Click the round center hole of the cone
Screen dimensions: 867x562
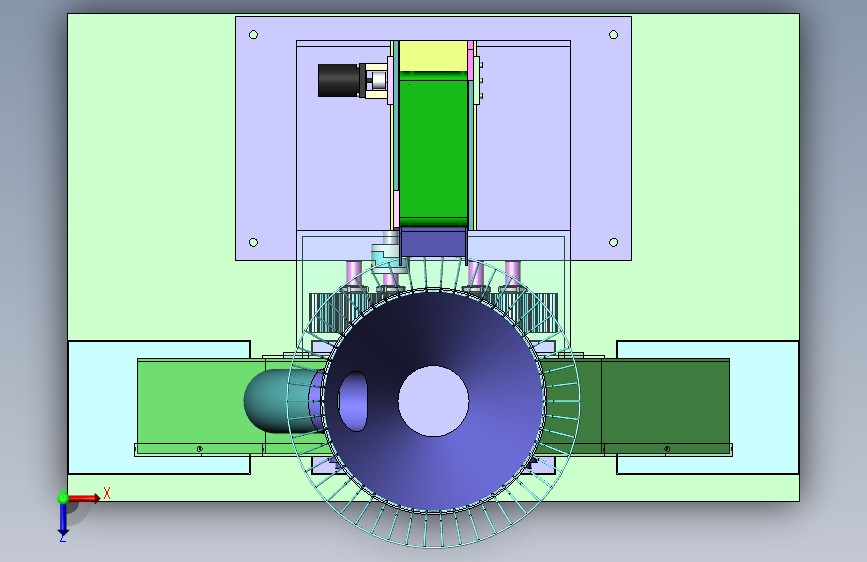pyautogui.click(x=434, y=401)
